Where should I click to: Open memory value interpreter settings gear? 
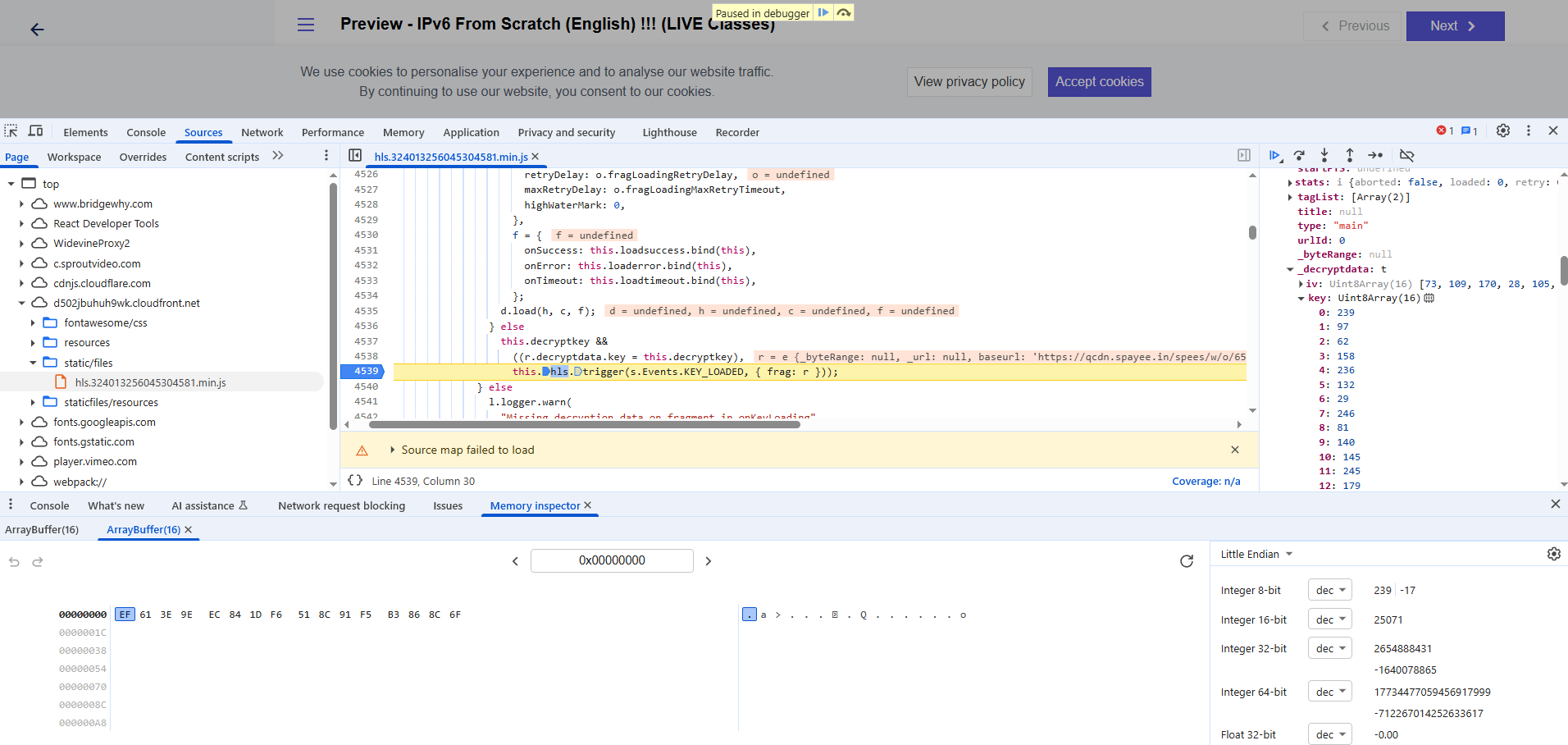point(1554,554)
